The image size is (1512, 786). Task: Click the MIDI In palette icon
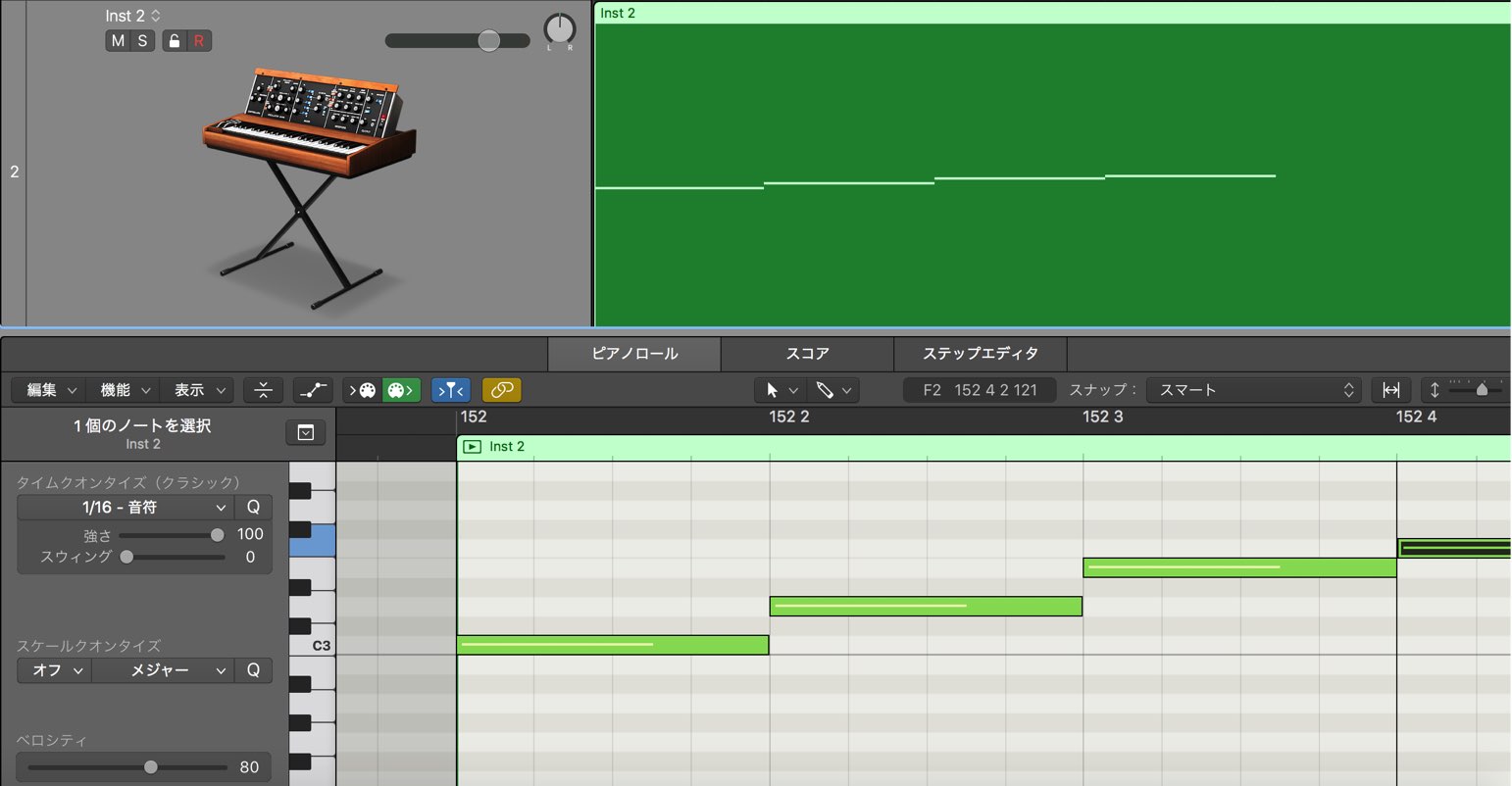[x=362, y=390]
